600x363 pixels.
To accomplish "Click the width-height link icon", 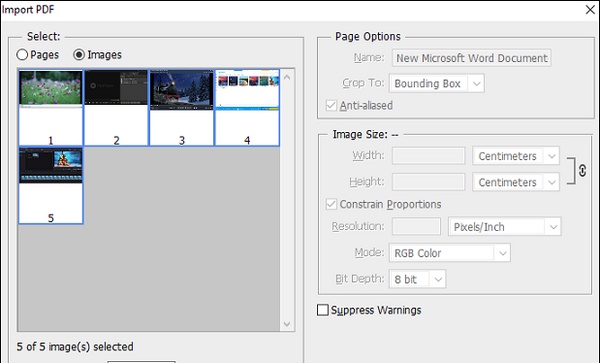I will click(582, 170).
